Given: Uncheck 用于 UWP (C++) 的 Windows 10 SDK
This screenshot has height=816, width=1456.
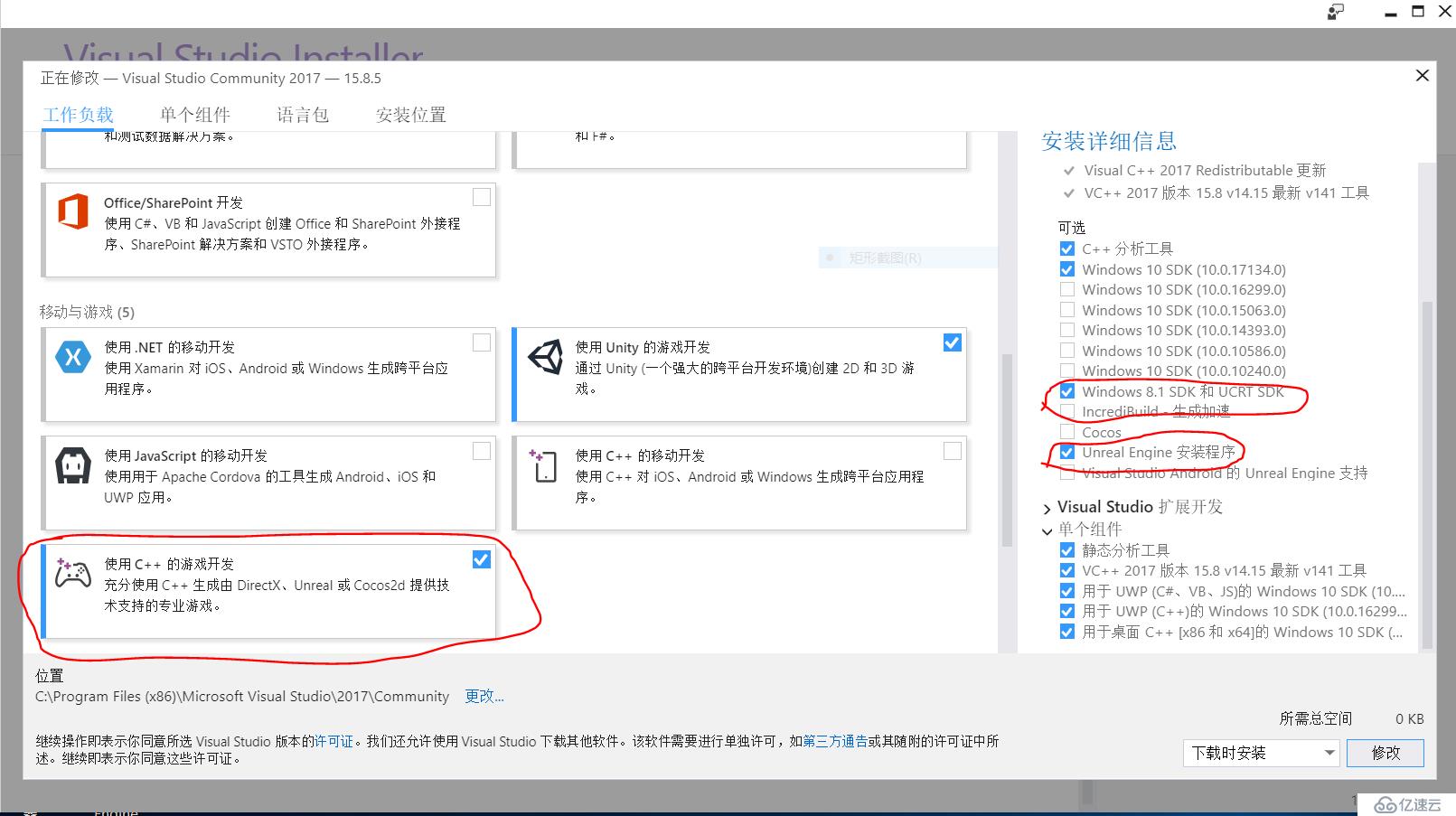Looking at the screenshot, I should click(x=1067, y=611).
